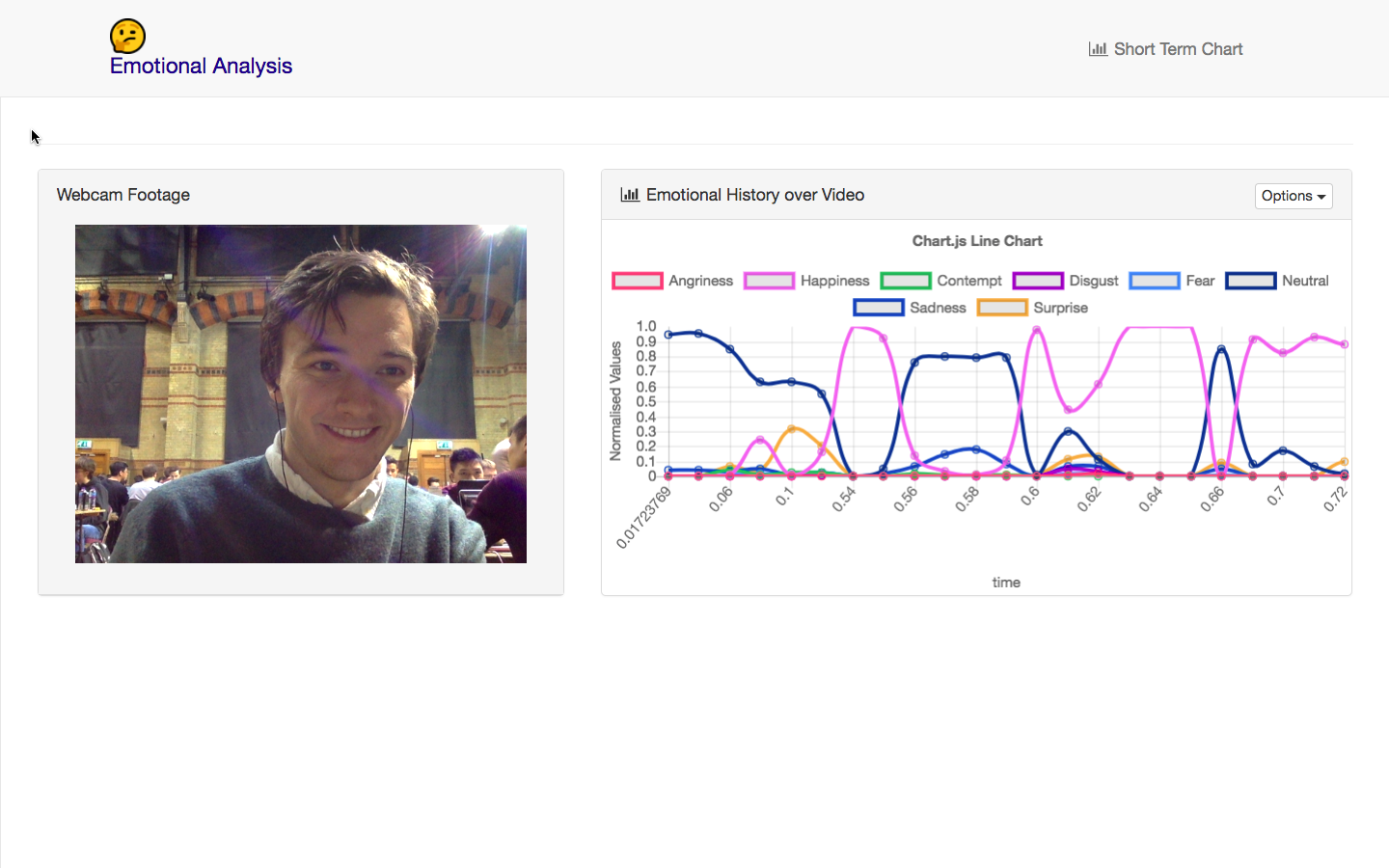Image resolution: width=1389 pixels, height=868 pixels.
Task: Click the Surprise peak point near 0.1
Action: (x=792, y=429)
